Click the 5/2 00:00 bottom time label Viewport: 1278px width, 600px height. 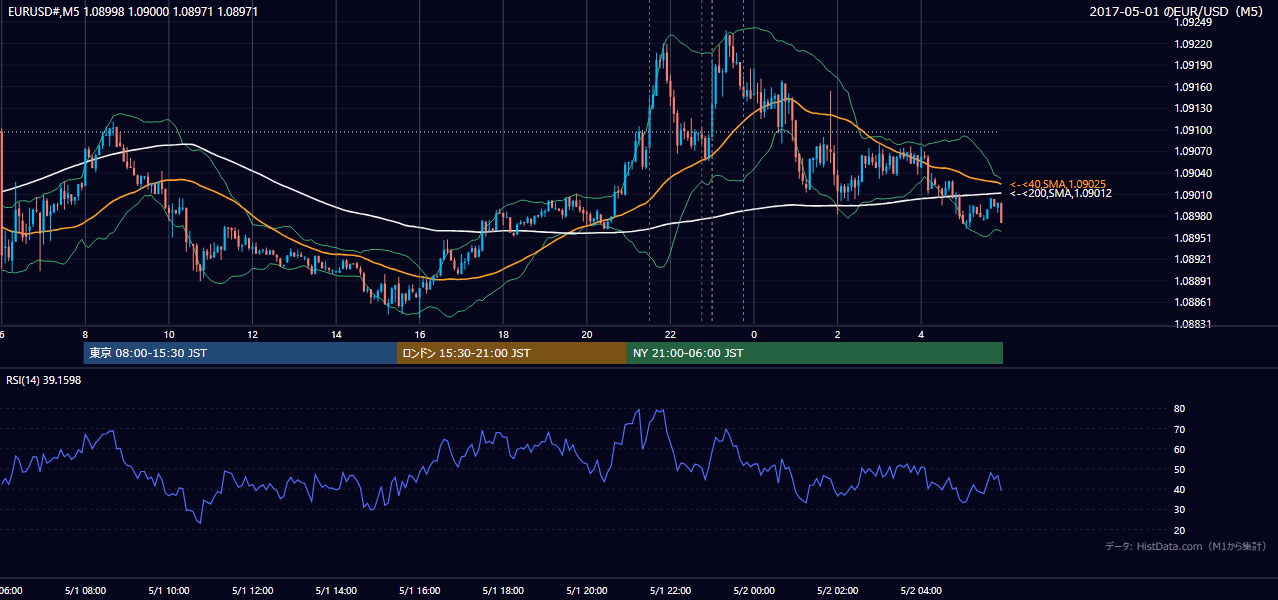pos(754,590)
